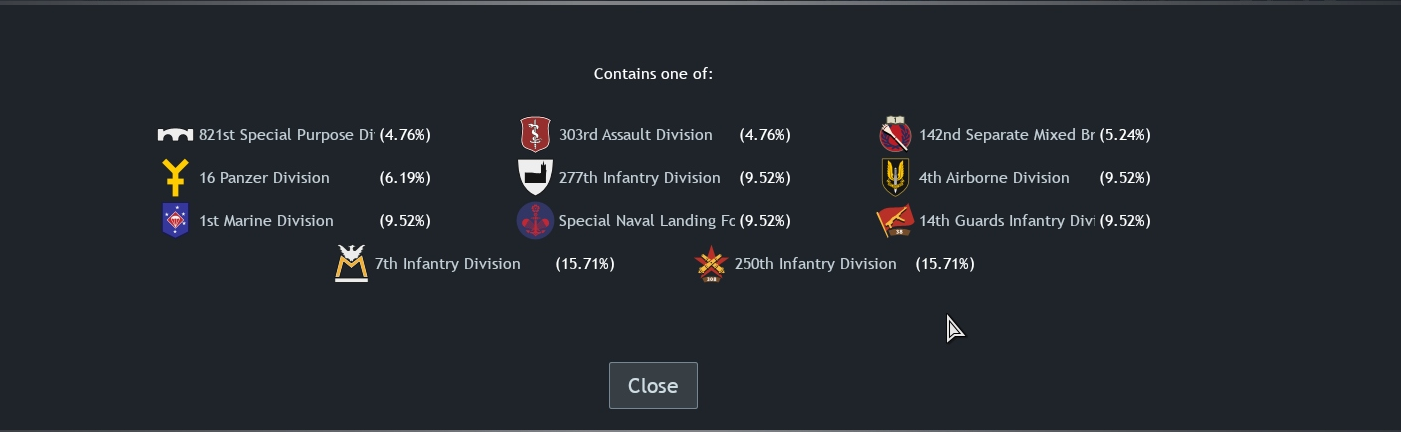Viewport: 1401px width, 432px height.
Task: Click the 4th Airborne Division name
Action: (994, 178)
